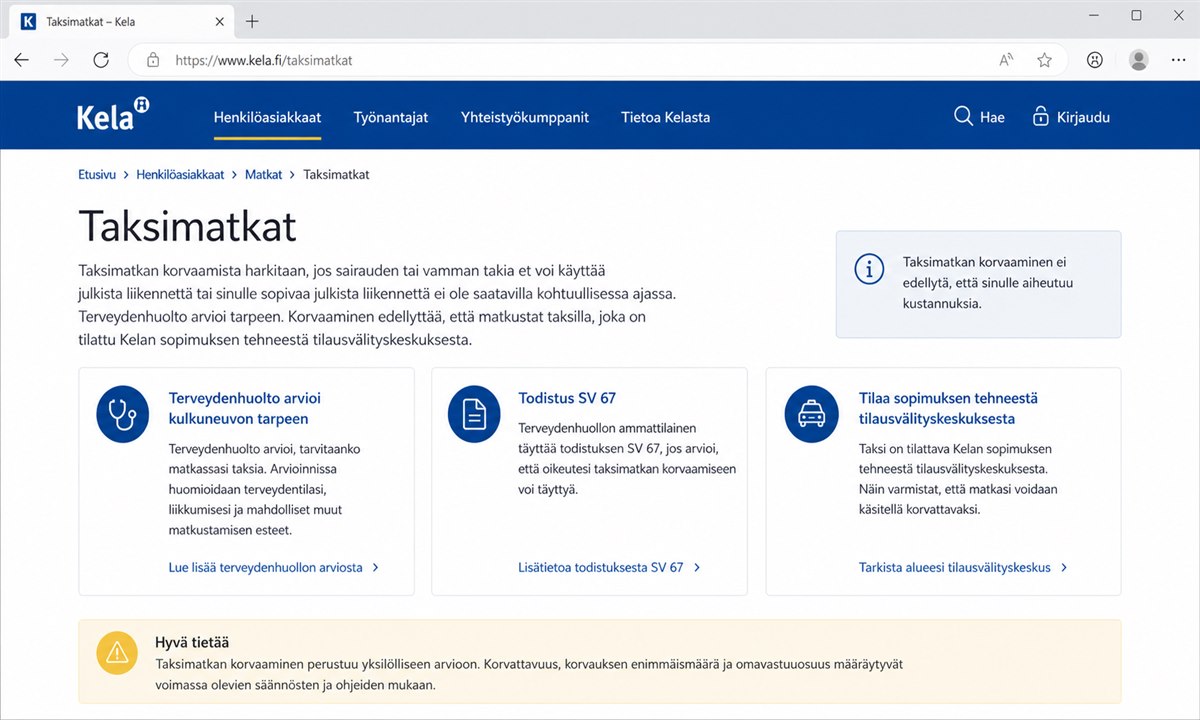Click the warning triangle icon in Hyvä tietää banner
Image resolution: width=1200 pixels, height=720 pixels.
click(117, 653)
